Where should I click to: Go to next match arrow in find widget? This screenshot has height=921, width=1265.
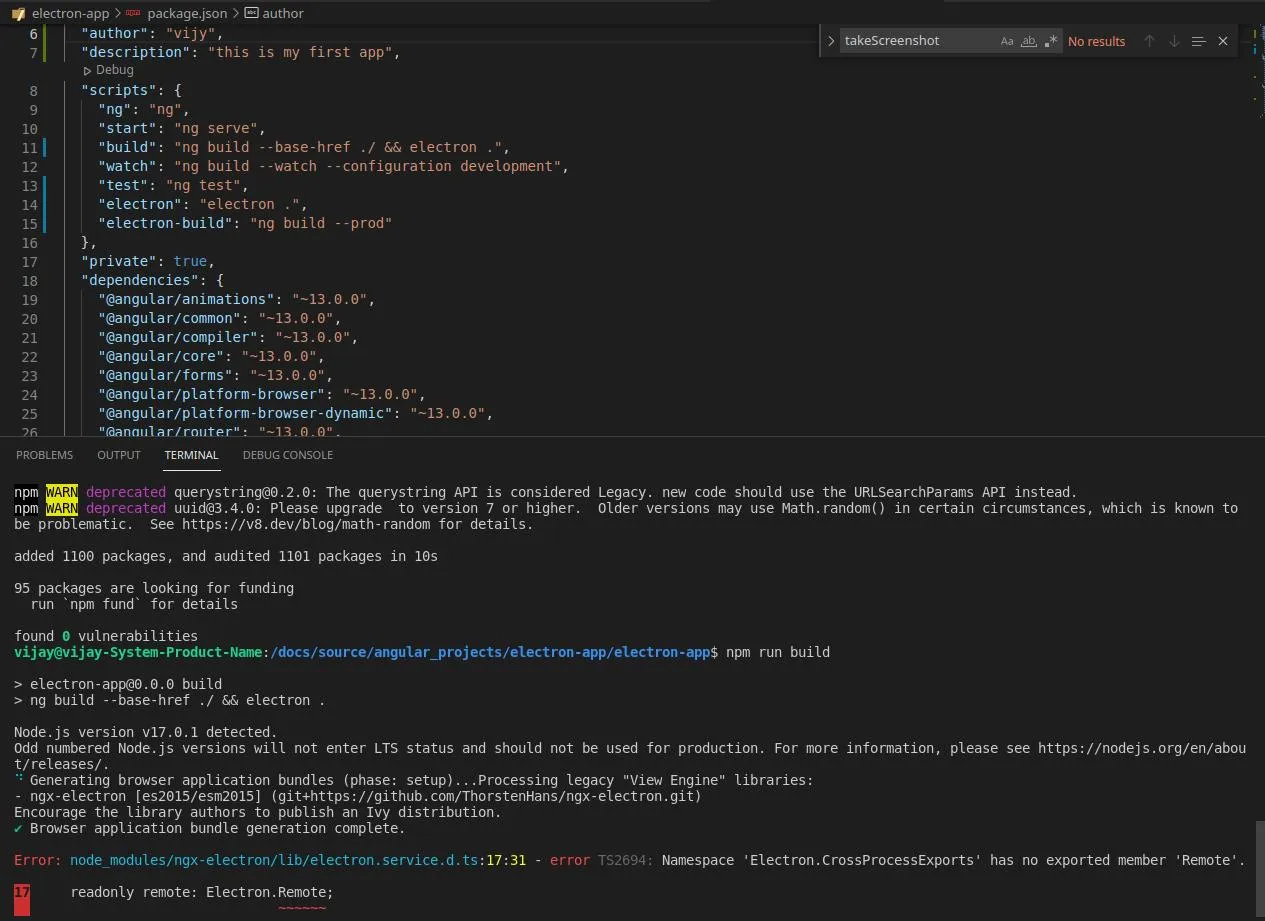1174,41
